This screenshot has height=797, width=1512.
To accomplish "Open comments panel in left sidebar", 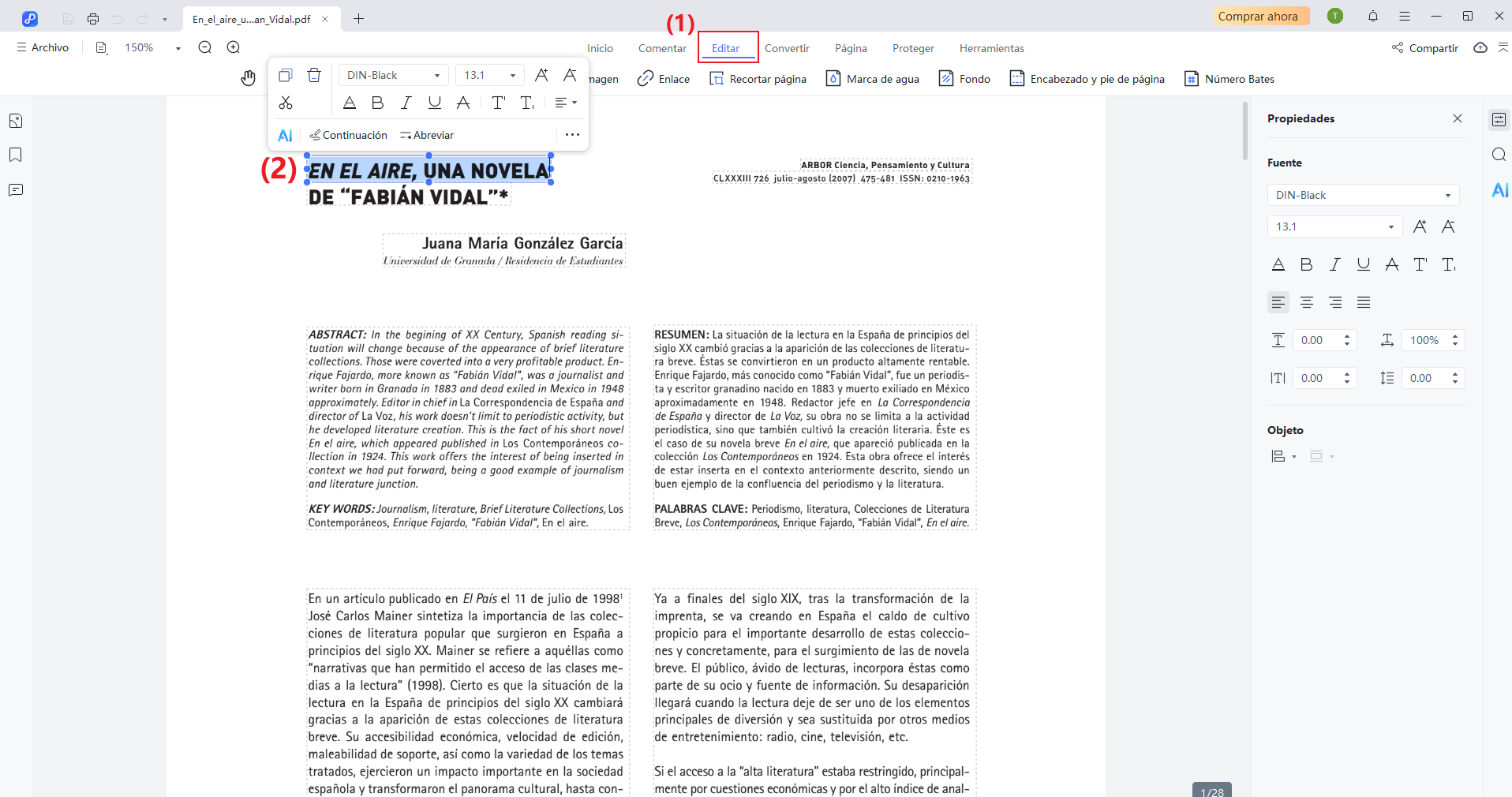I will (16, 190).
